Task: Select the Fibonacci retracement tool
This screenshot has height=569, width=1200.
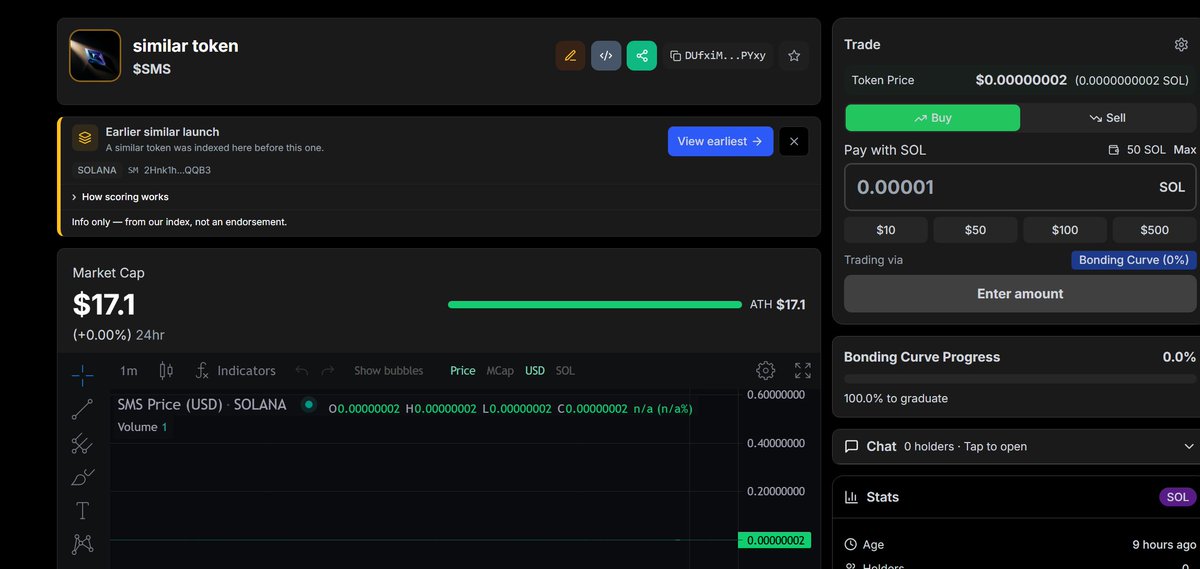Action: (82, 444)
